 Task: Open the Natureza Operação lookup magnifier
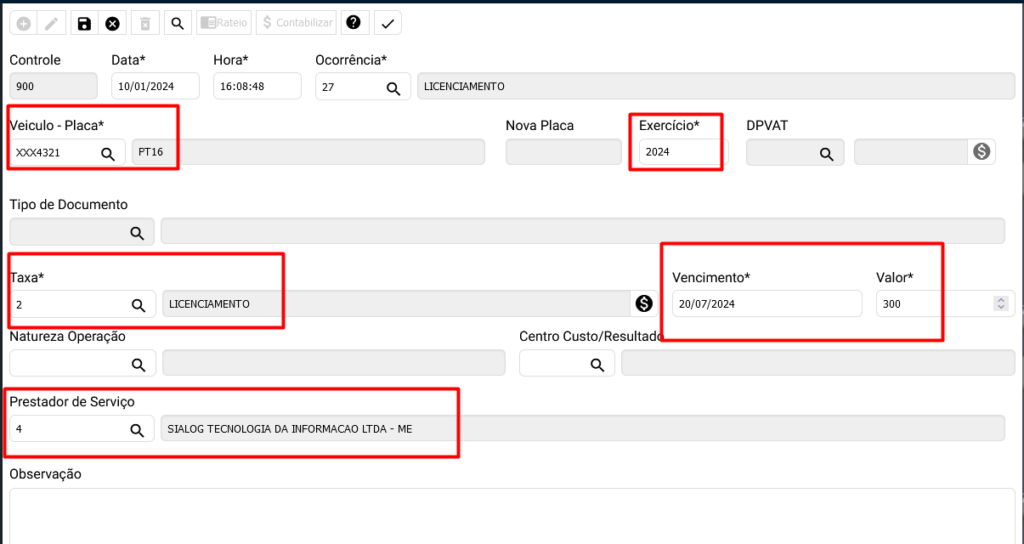pyautogui.click(x=138, y=364)
